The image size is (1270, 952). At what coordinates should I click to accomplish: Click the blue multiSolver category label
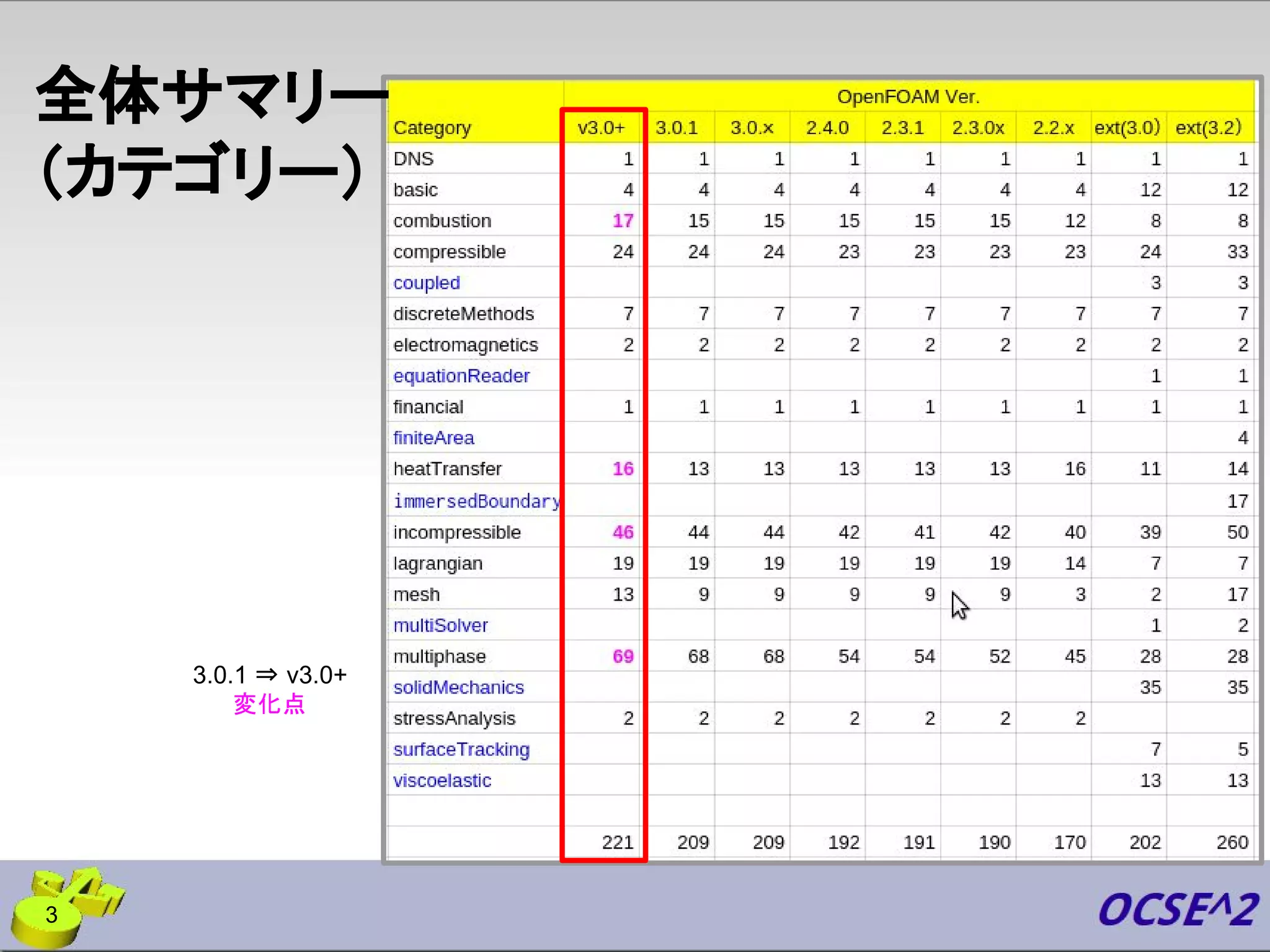coord(440,625)
